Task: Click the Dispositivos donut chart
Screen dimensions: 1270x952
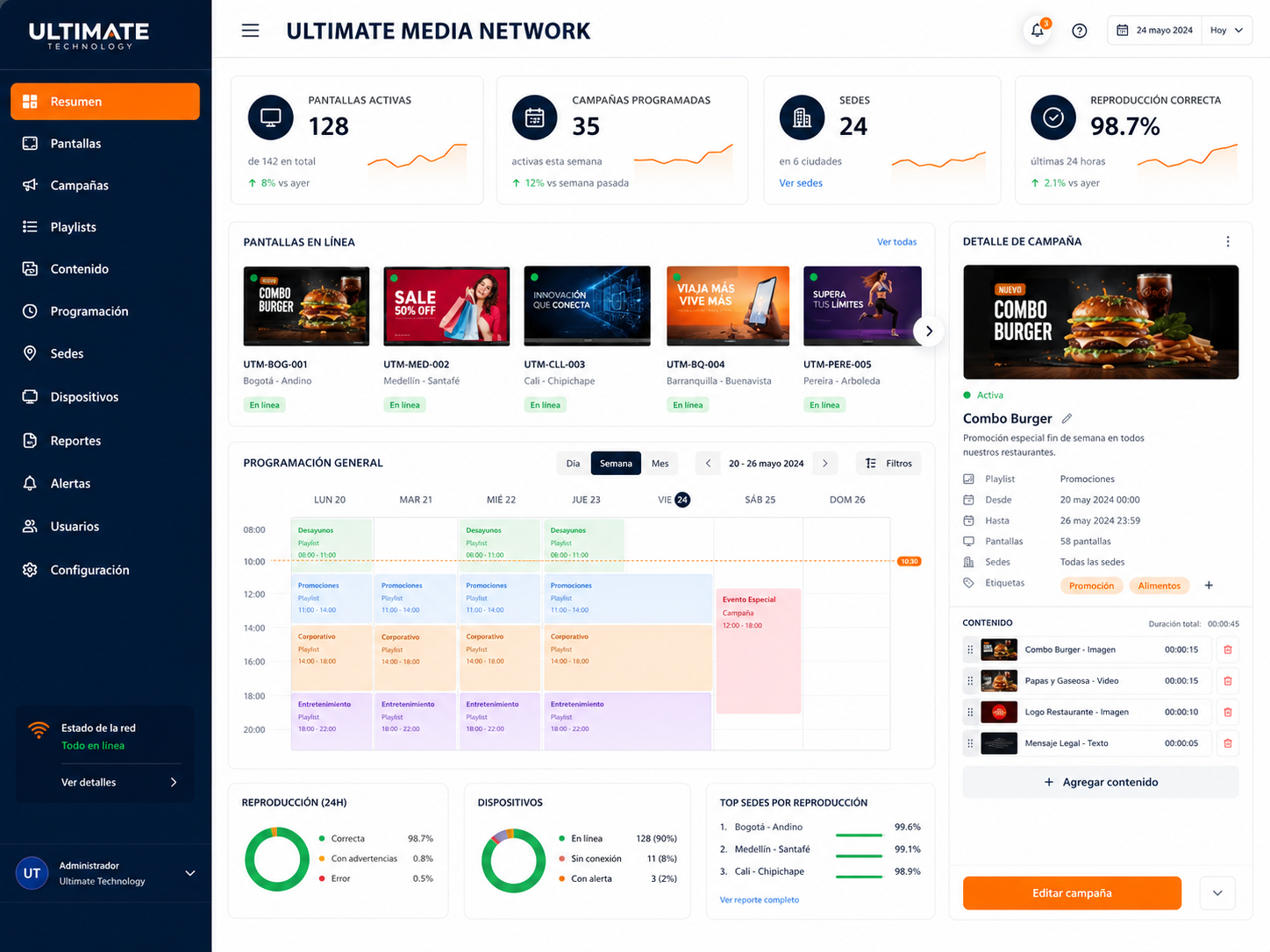Action: coord(514,860)
